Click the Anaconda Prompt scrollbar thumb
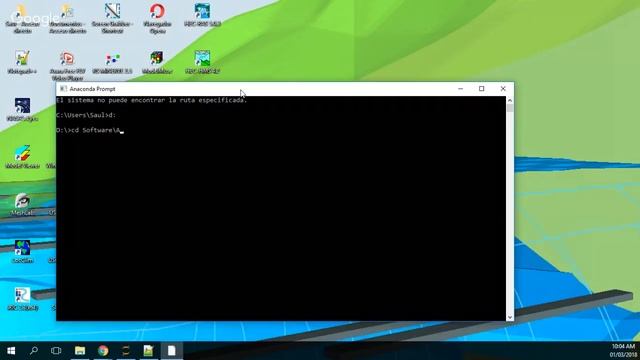Viewport: 640px width, 360px height. [x=510, y=108]
